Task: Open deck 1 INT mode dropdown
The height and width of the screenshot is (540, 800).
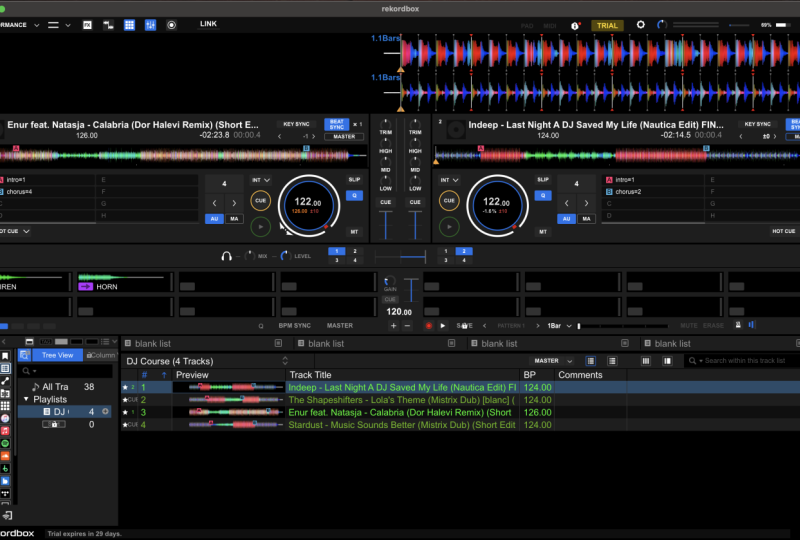Action: coord(260,180)
